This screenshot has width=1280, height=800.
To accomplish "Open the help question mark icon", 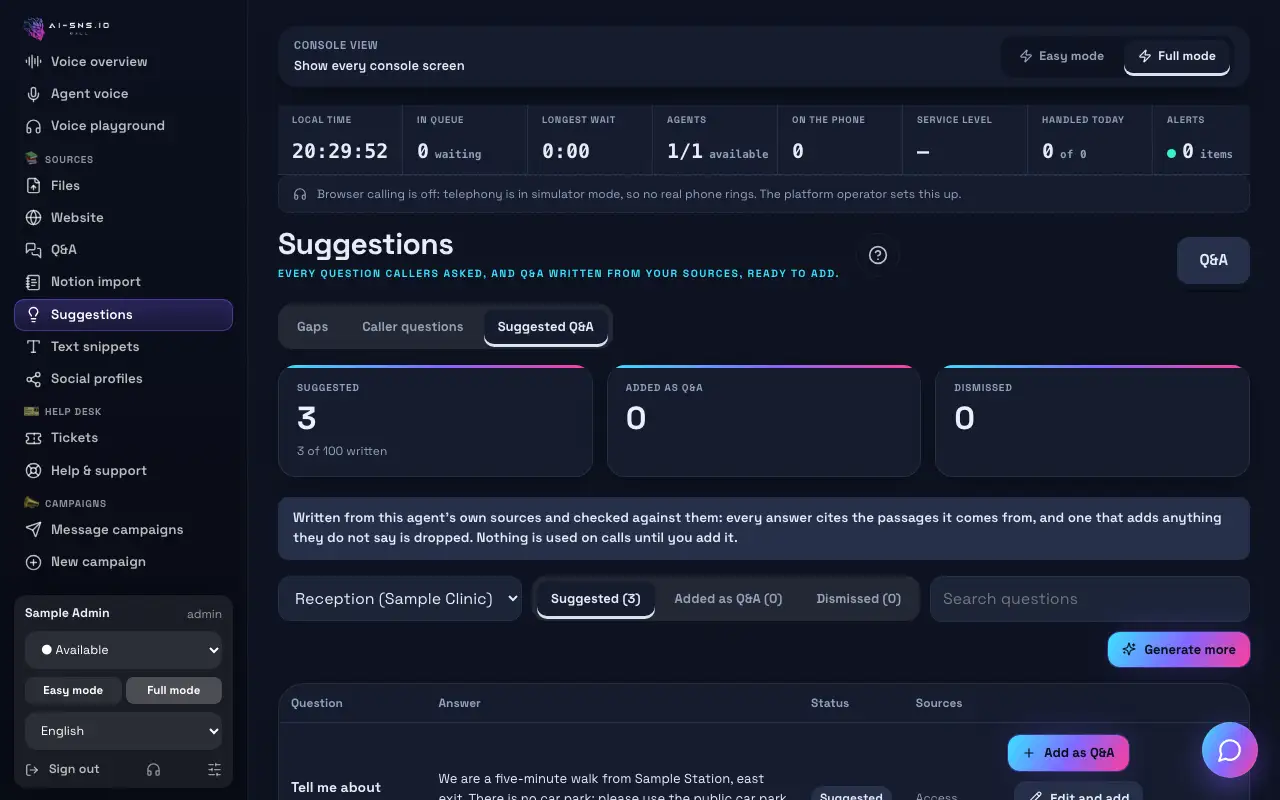I will (878, 255).
